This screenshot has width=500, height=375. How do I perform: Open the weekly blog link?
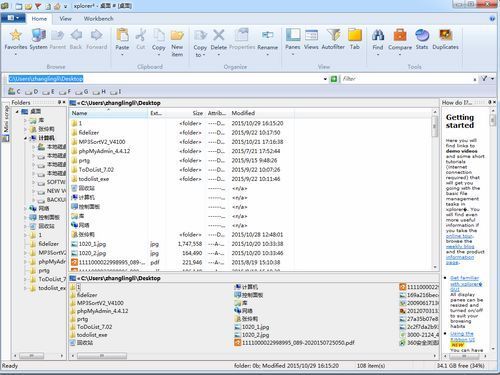pyautogui.click(x=460, y=247)
